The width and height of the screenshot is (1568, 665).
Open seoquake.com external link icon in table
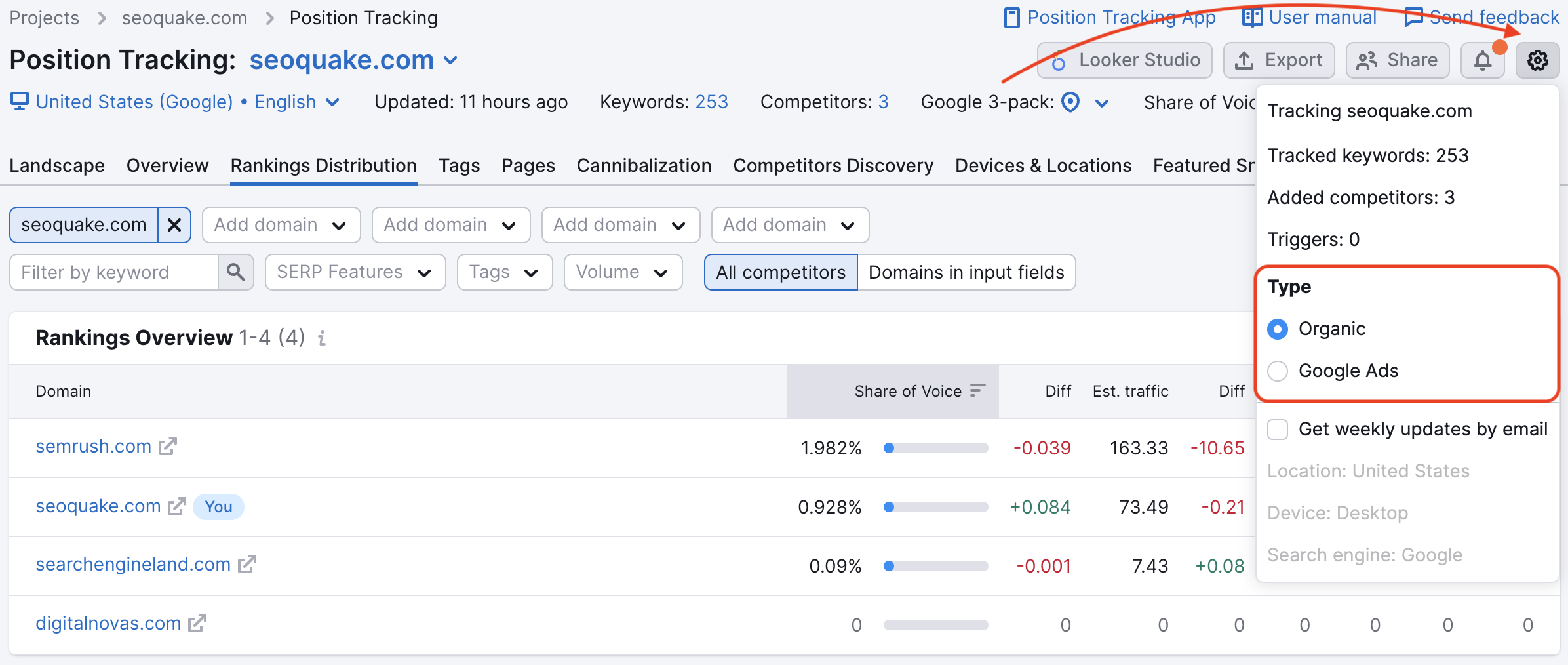tap(177, 506)
